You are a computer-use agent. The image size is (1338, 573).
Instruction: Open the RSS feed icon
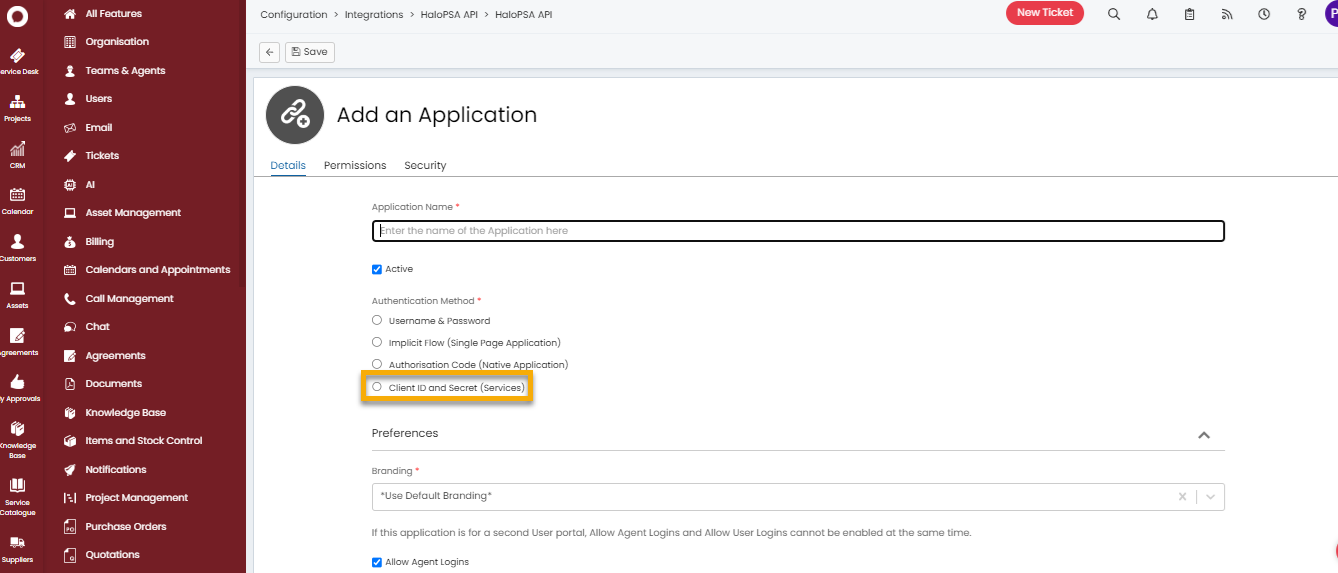(x=1227, y=14)
